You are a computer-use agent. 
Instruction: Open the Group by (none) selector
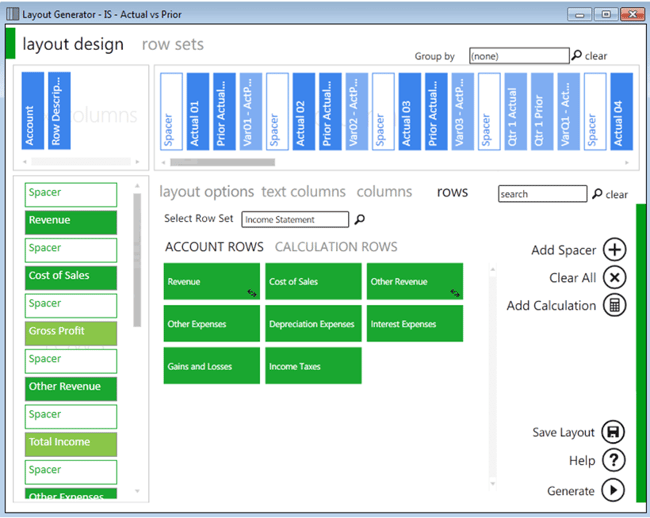518,56
